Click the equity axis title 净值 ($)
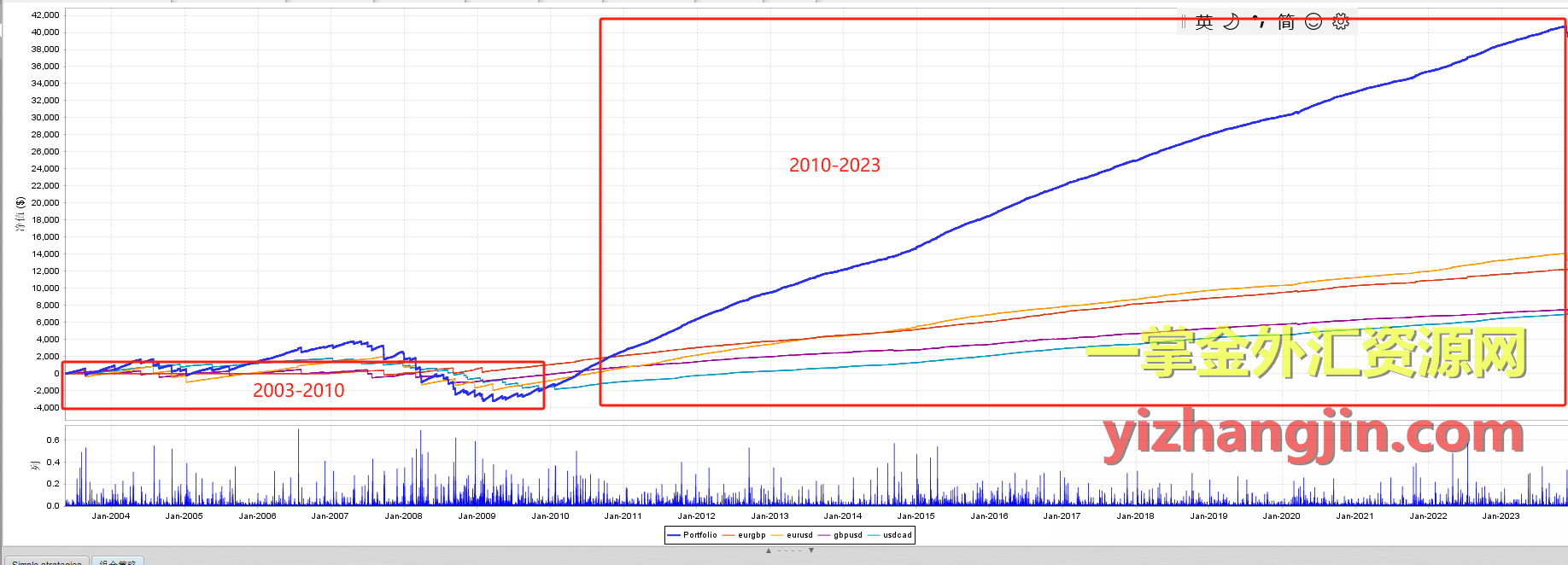 pyautogui.click(x=20, y=214)
